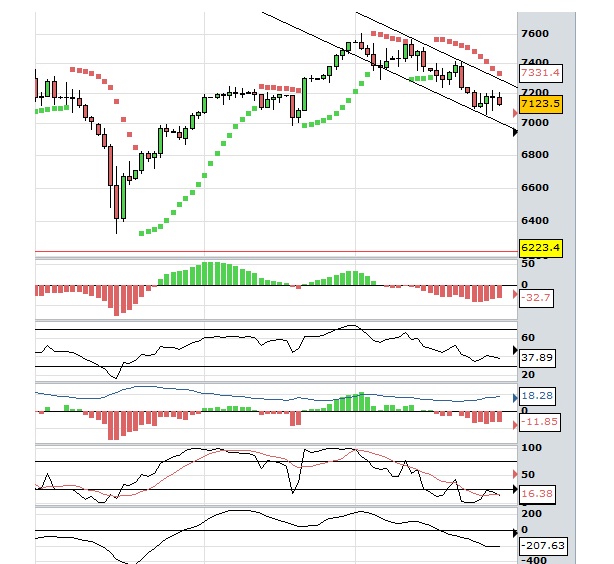Click the 100 level label on stochastic axis
Image resolution: width=614 pixels, height=564 pixels.
coord(531,448)
